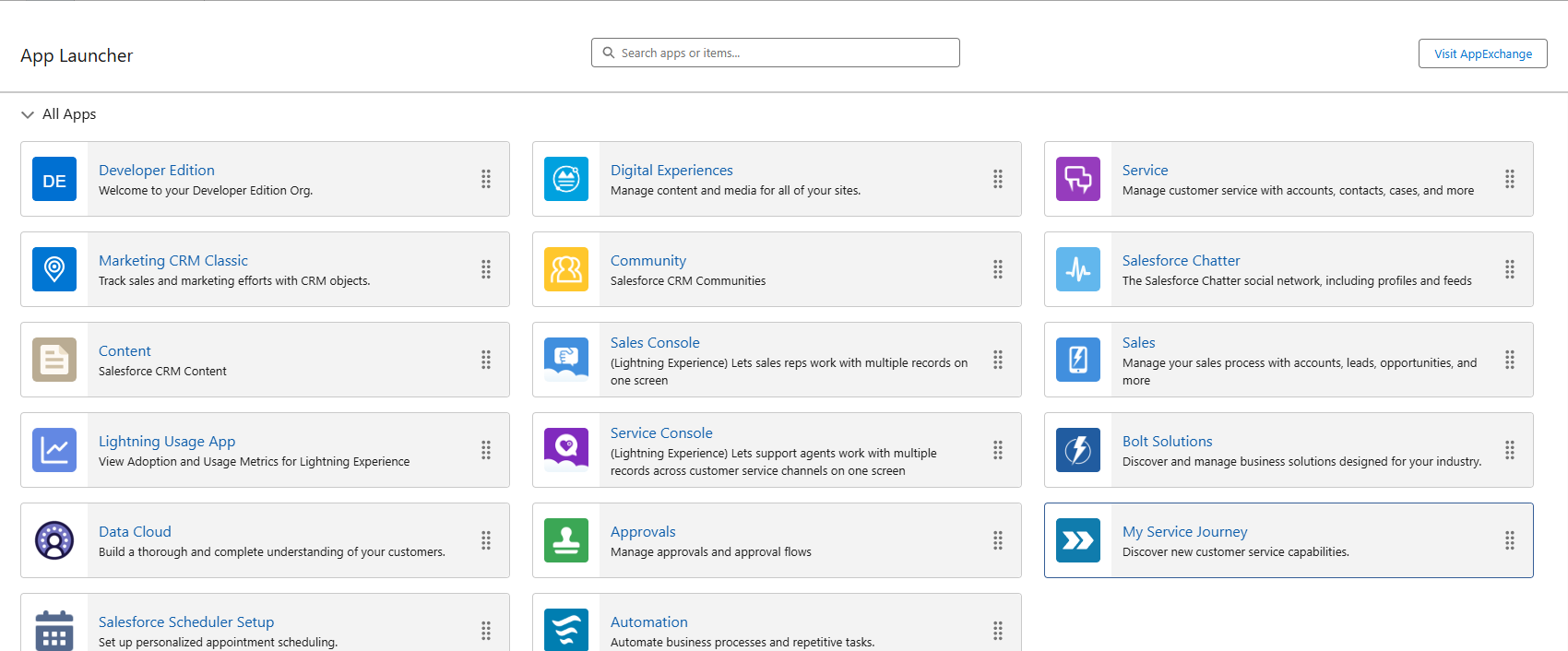
Task: Open Salesforce Scheduler Setup link
Action: (x=186, y=621)
